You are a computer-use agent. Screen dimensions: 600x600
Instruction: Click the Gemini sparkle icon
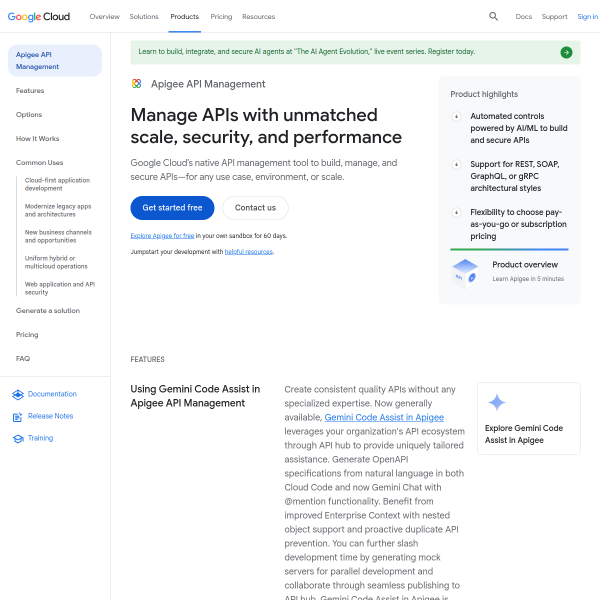point(497,403)
